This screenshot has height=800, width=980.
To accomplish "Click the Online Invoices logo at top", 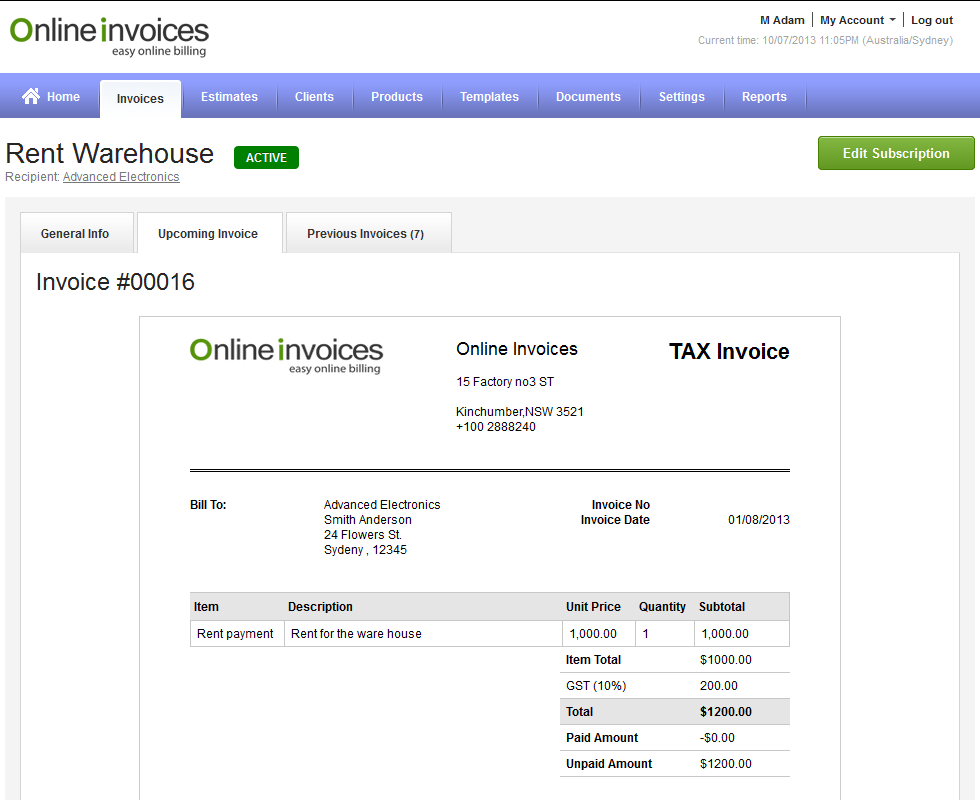I will (x=109, y=35).
